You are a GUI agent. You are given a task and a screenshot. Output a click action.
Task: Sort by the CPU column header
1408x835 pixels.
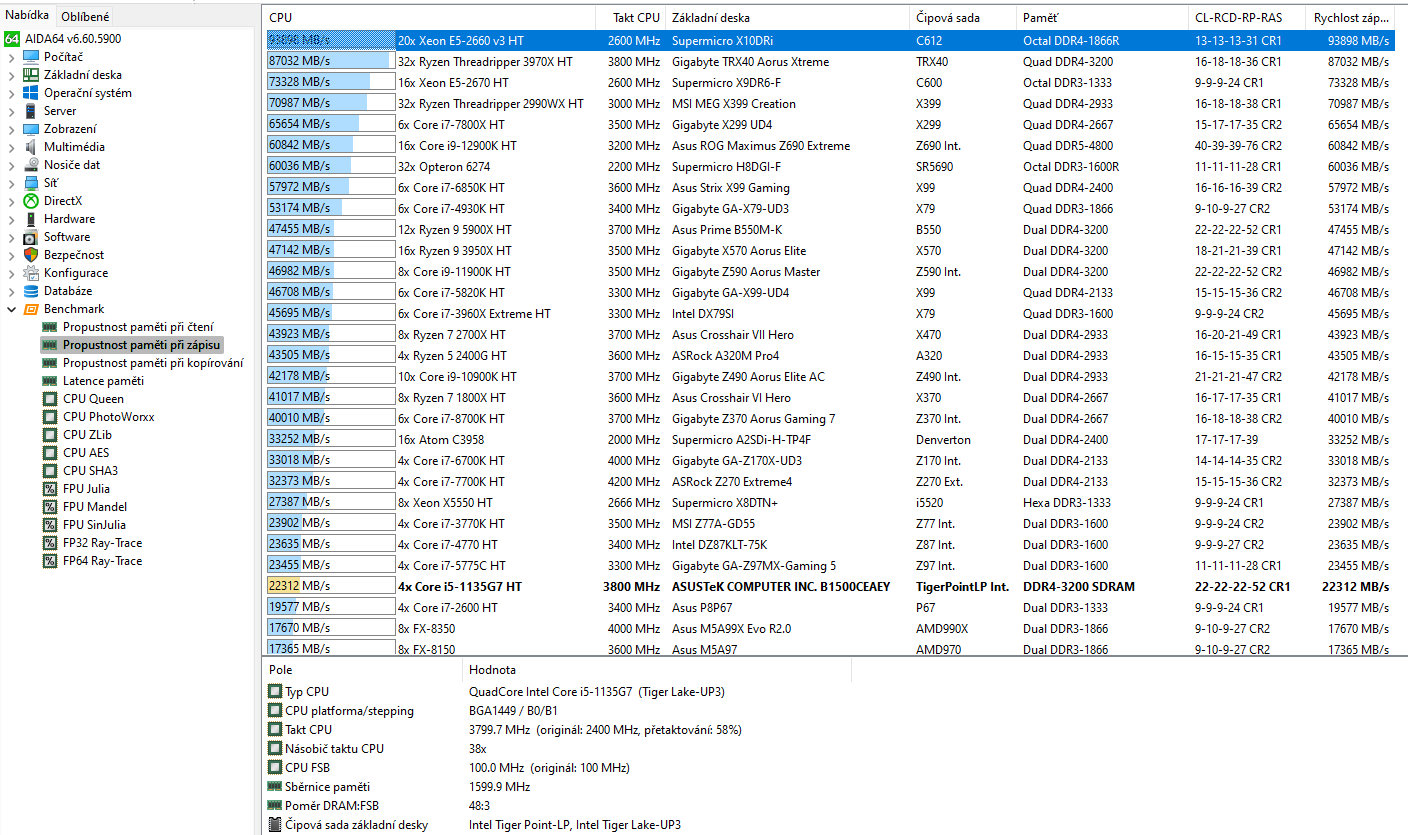click(430, 18)
